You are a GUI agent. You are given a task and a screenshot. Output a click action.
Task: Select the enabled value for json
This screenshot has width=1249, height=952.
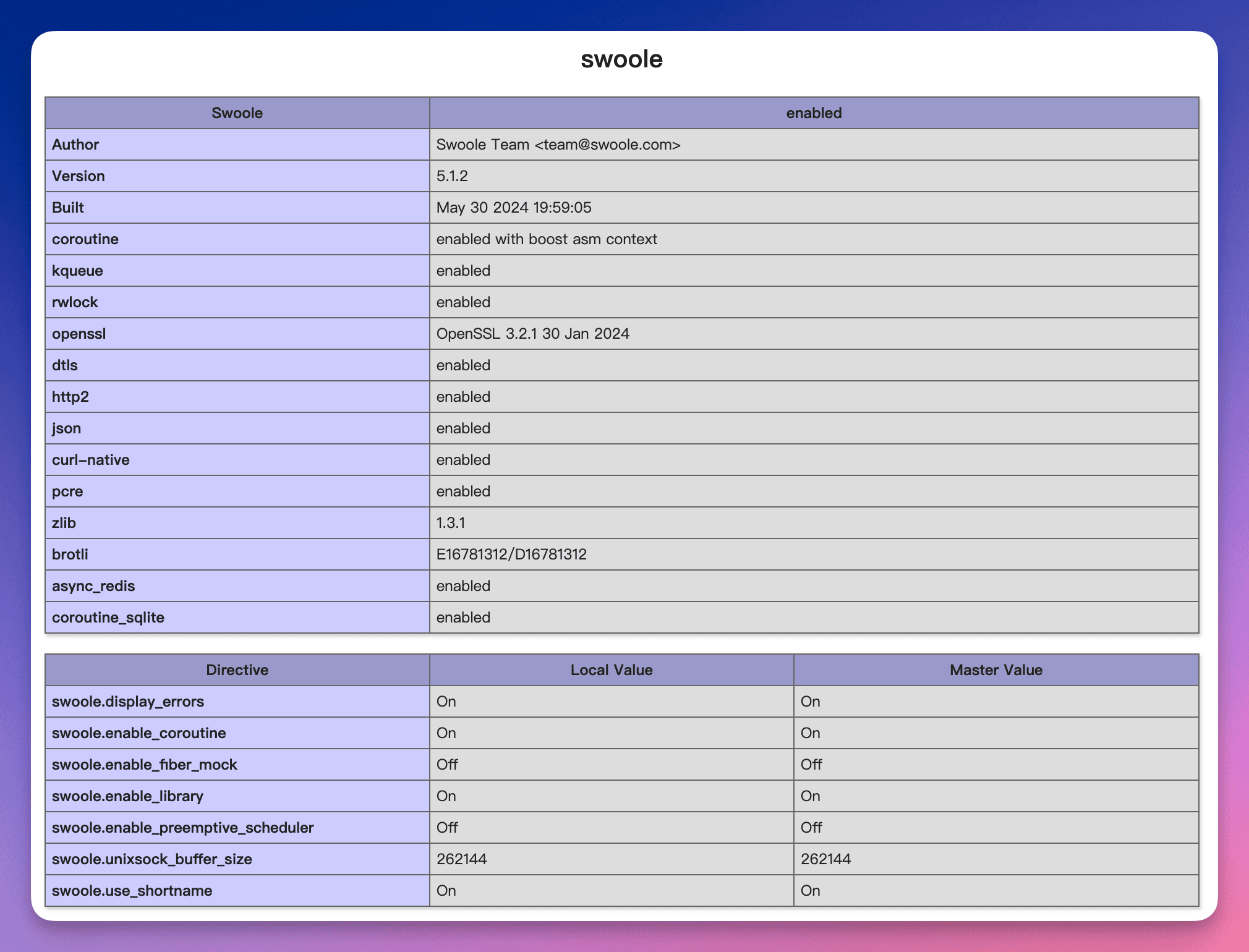tap(463, 428)
